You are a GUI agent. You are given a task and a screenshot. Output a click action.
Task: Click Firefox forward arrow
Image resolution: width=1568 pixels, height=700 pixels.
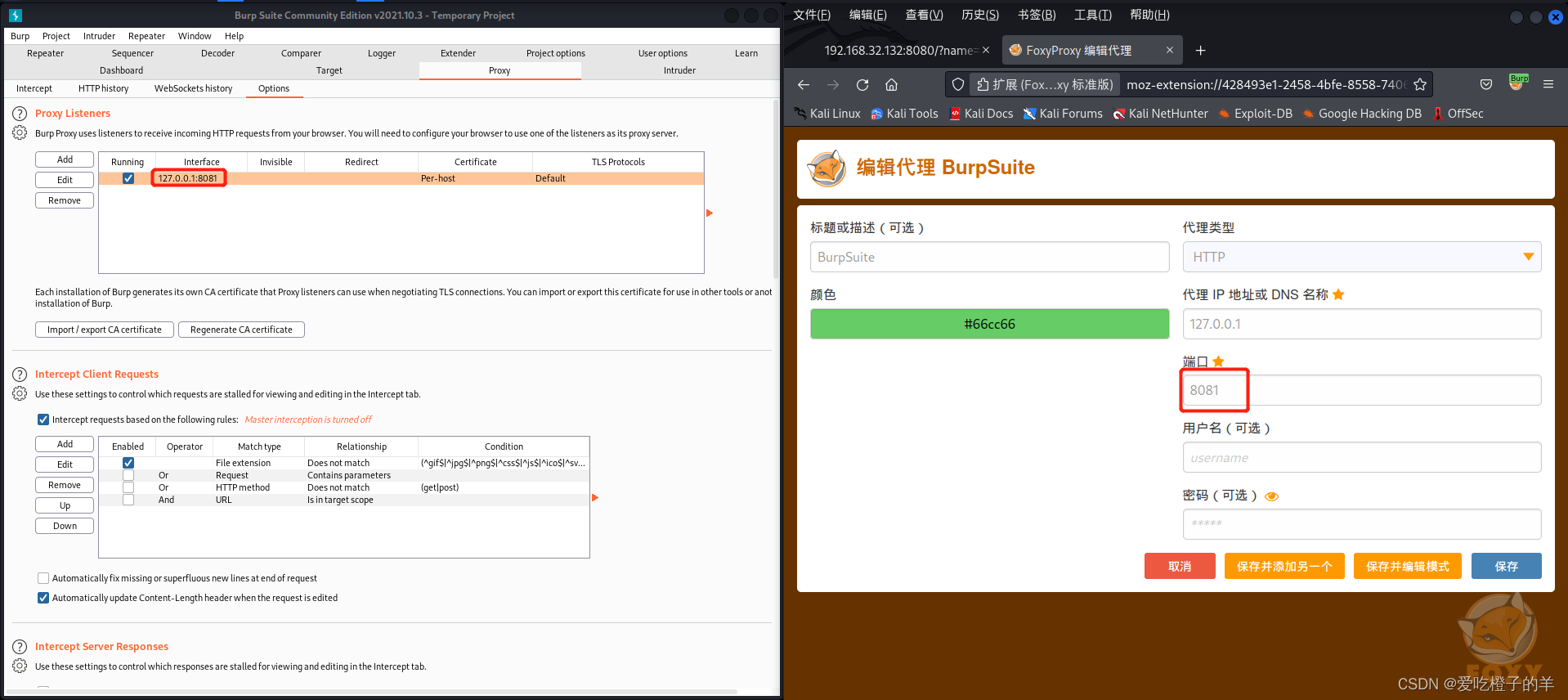pos(833,84)
